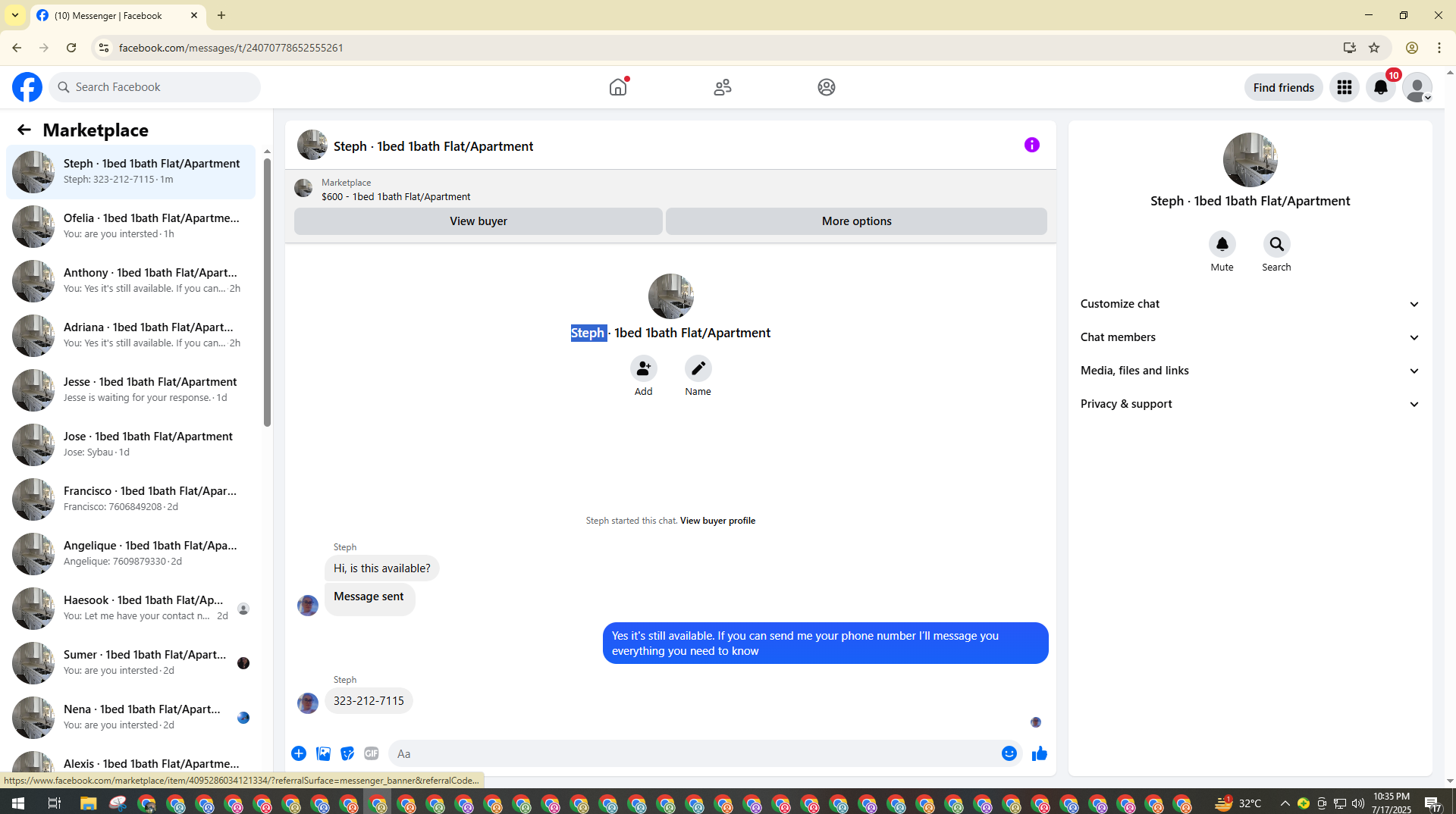Open the account profile menu
This screenshot has width=1456, height=814.
(1417, 87)
